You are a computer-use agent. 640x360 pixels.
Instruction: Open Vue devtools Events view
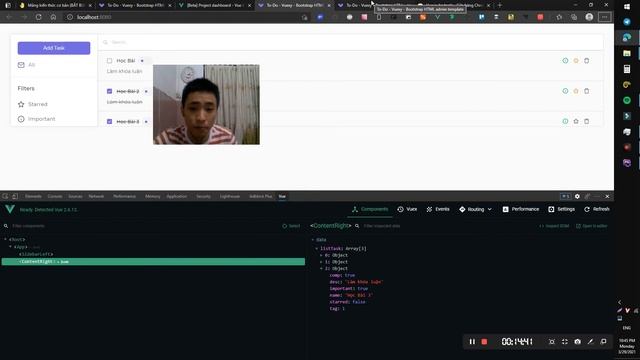point(438,209)
